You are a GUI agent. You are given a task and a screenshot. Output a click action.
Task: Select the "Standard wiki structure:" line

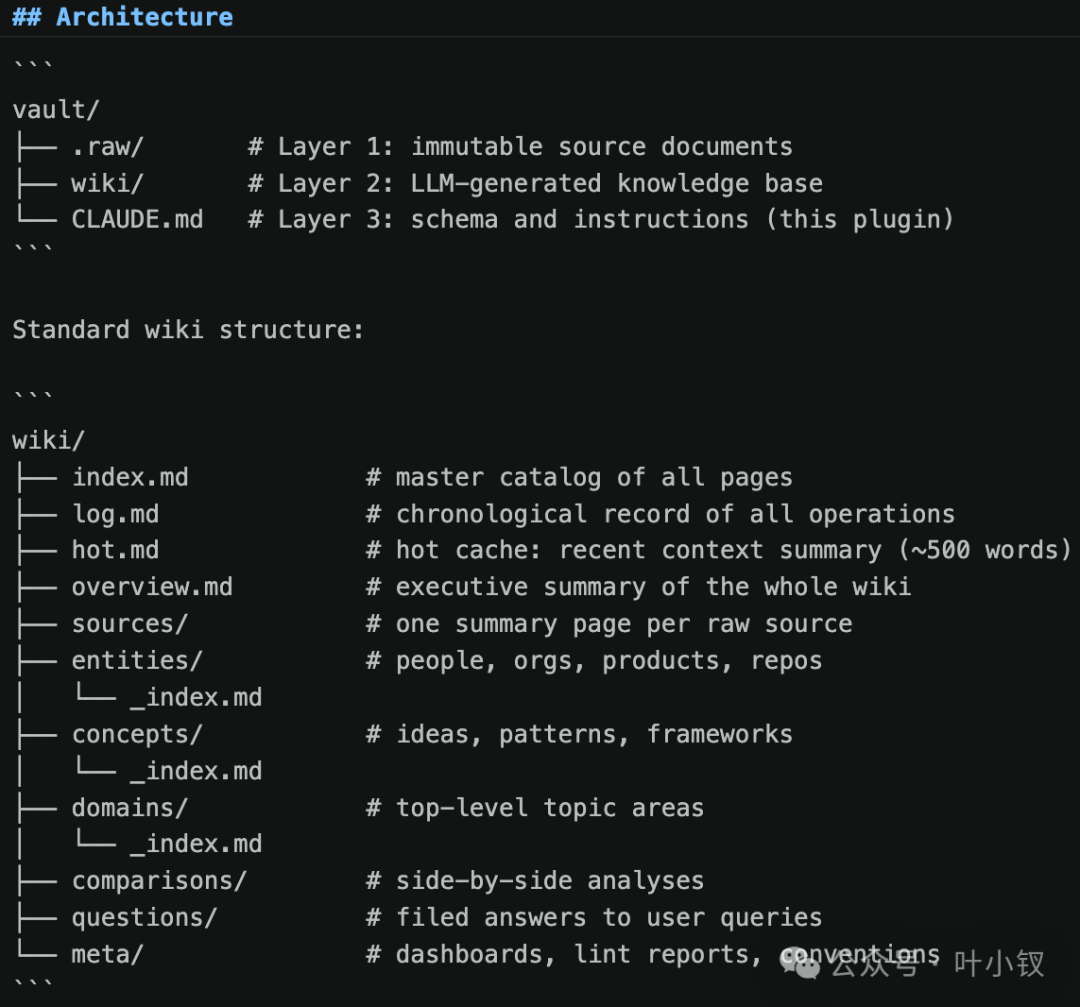188,330
